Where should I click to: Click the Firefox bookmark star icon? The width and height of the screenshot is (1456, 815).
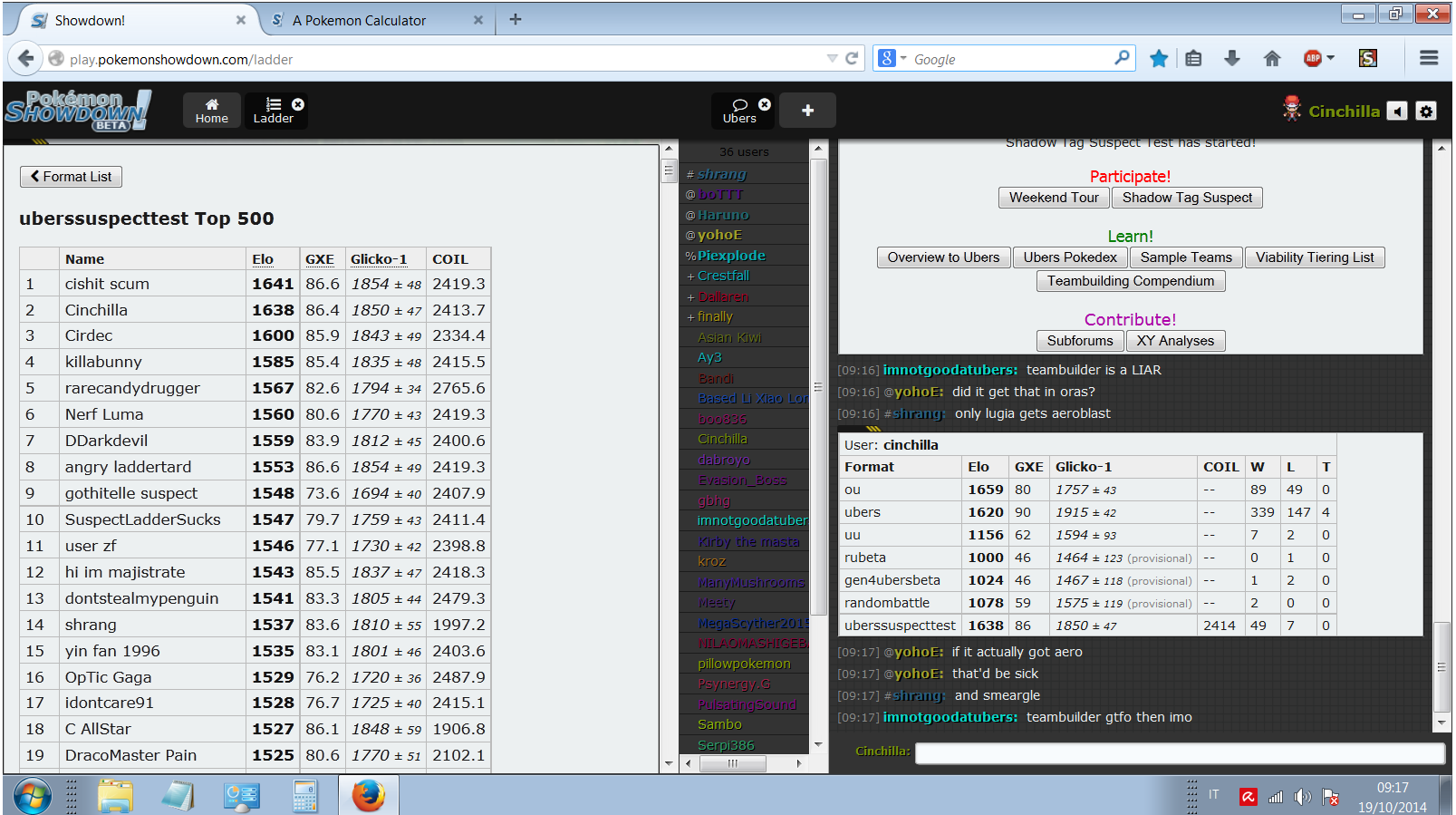(x=1158, y=59)
